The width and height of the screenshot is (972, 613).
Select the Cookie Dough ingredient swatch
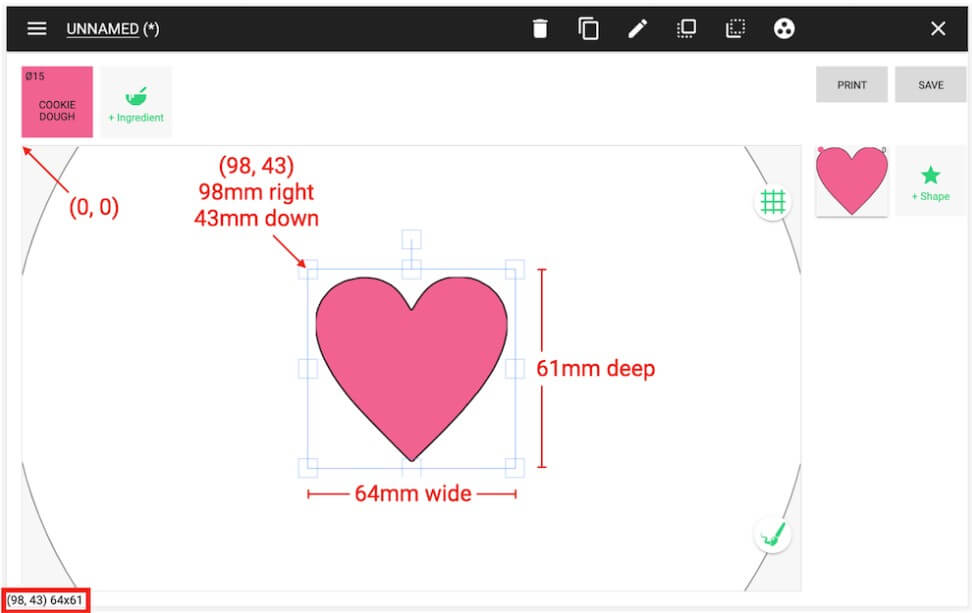57,102
